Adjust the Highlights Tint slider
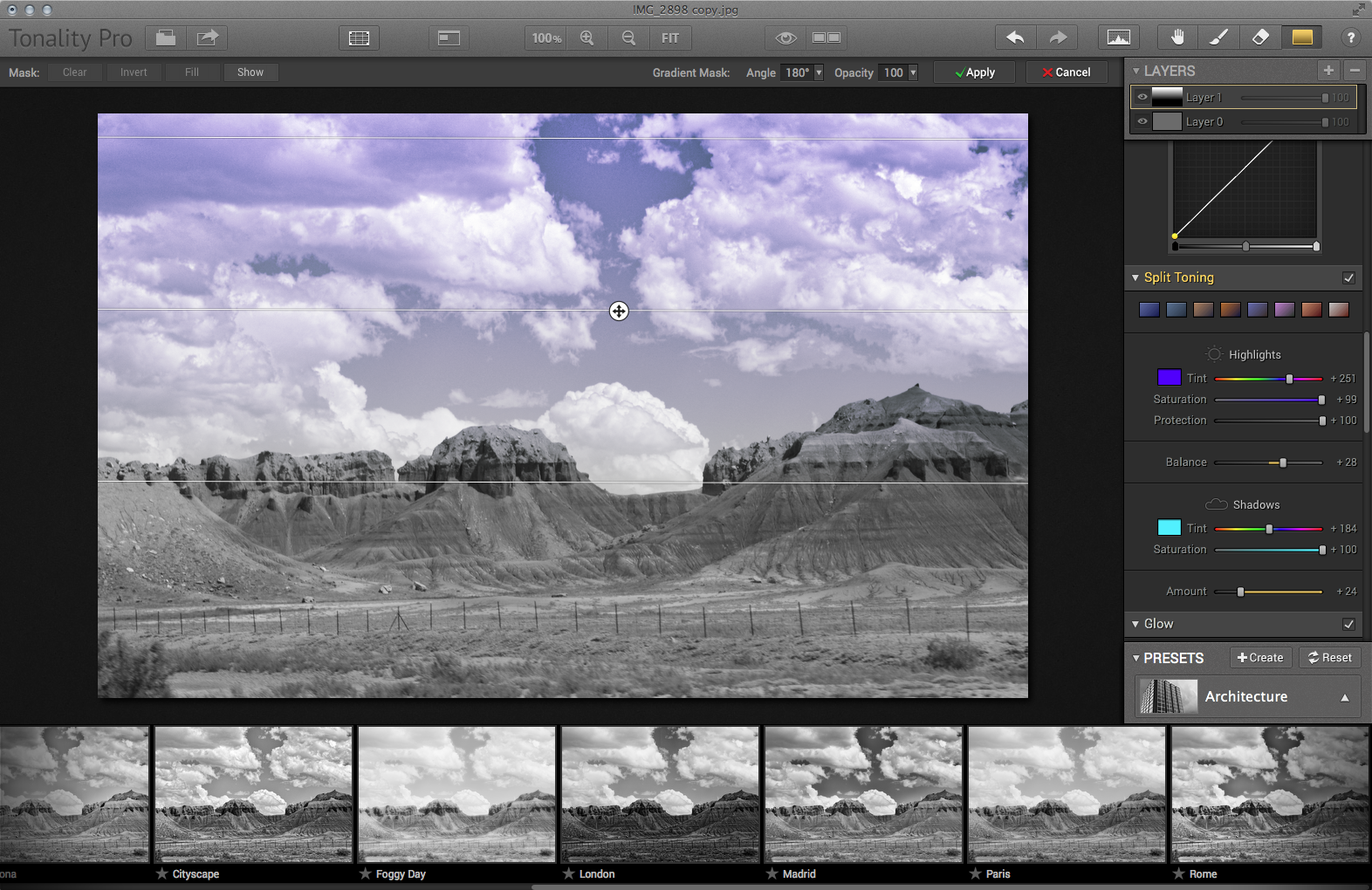 click(x=1289, y=379)
